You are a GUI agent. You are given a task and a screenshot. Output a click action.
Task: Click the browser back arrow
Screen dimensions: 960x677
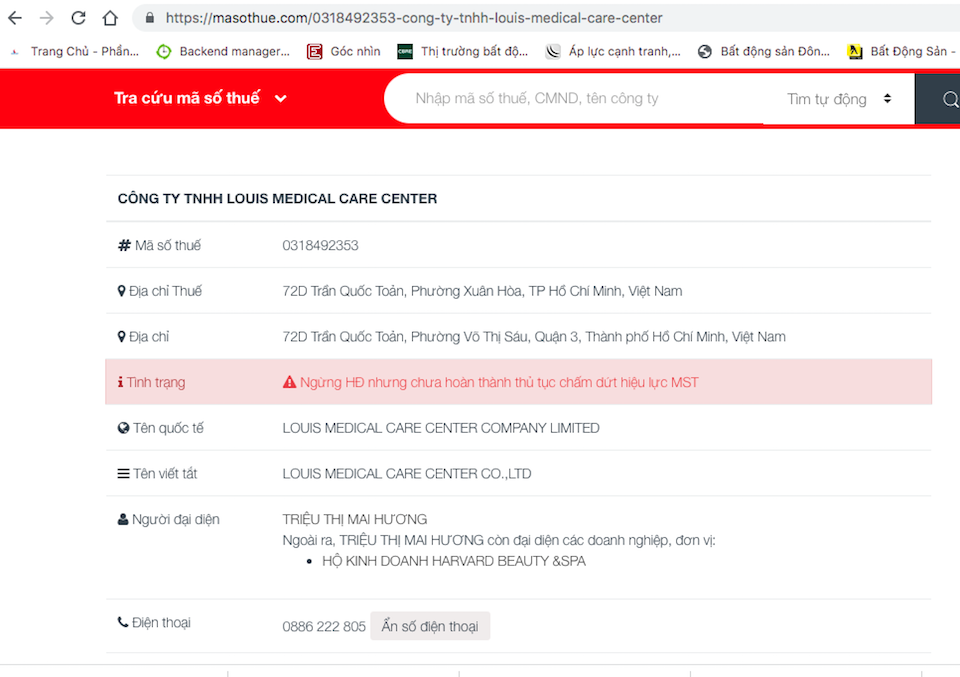pos(15,18)
